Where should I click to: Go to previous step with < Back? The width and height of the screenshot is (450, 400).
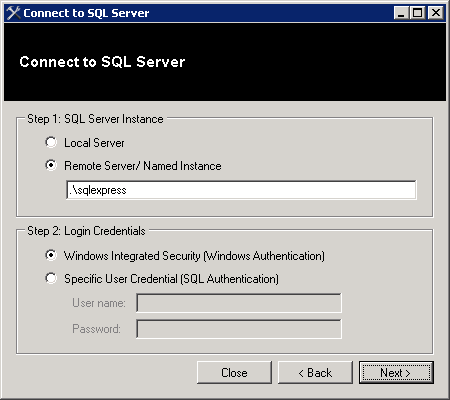point(315,372)
